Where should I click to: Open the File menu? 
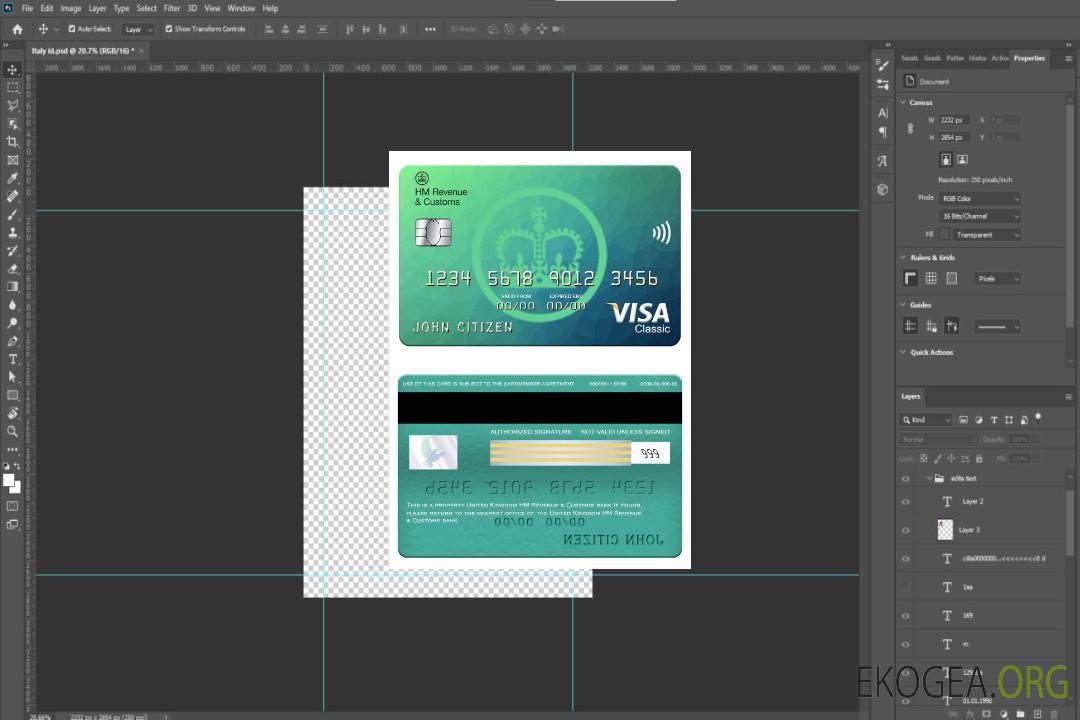(28, 8)
